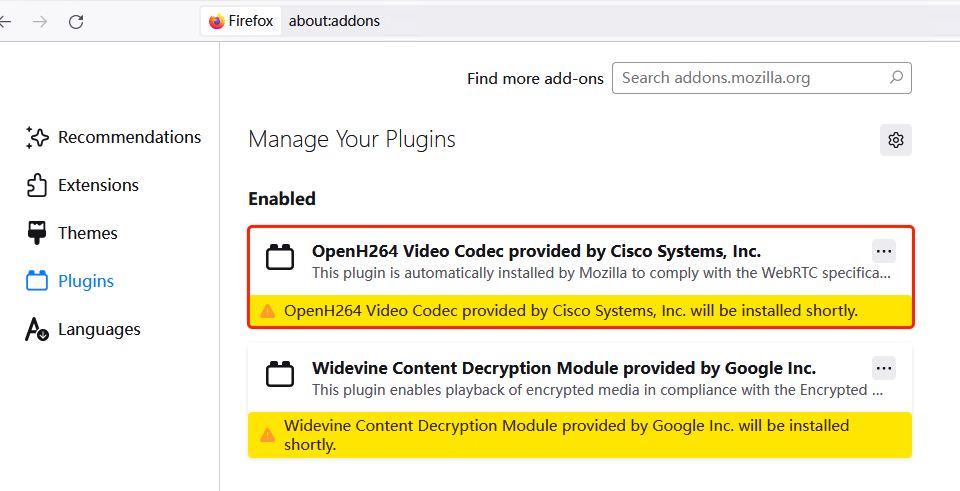Open the gear tools menu for plugins

pyautogui.click(x=896, y=140)
